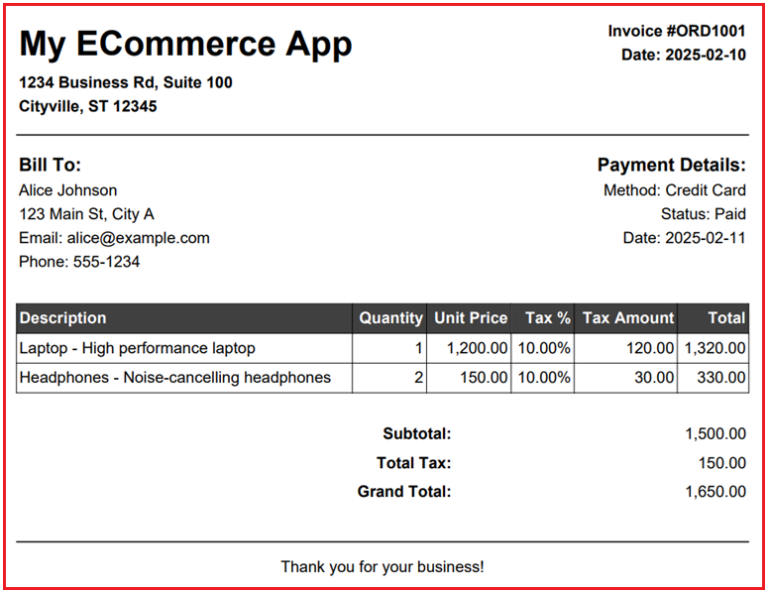Click the 1234 Business Rd address line

click(125, 83)
